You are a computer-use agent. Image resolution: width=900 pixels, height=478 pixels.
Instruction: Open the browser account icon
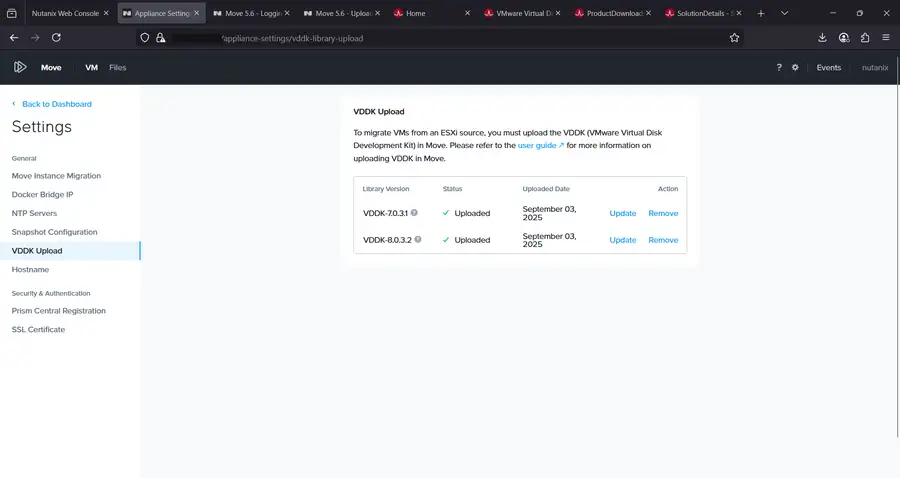pyautogui.click(x=844, y=38)
